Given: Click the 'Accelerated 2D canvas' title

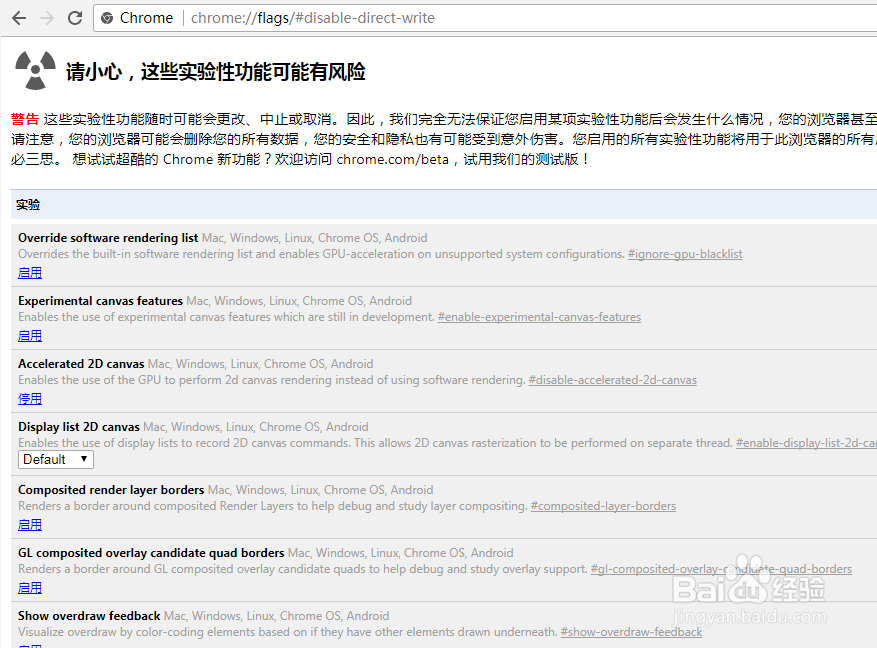Looking at the screenshot, I should point(81,364).
